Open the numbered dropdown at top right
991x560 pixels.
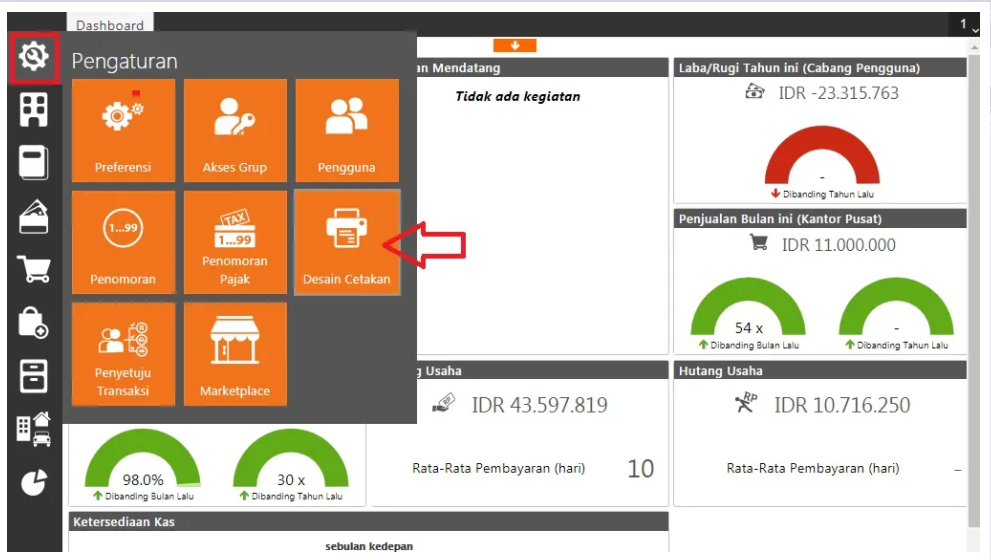click(969, 25)
